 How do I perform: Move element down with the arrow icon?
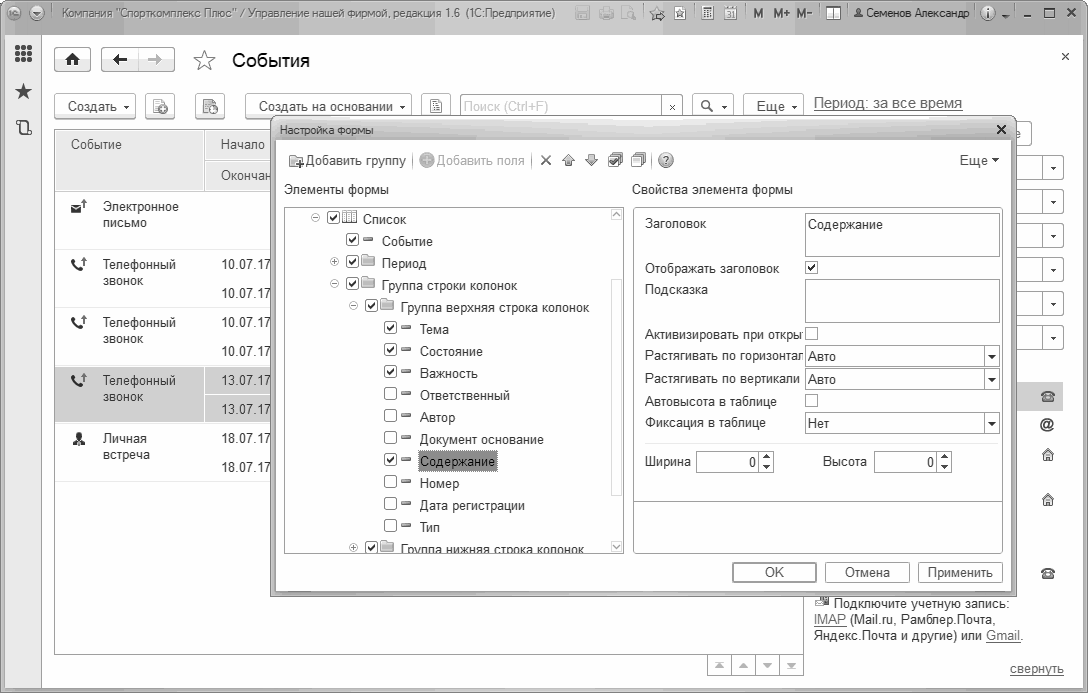(591, 161)
